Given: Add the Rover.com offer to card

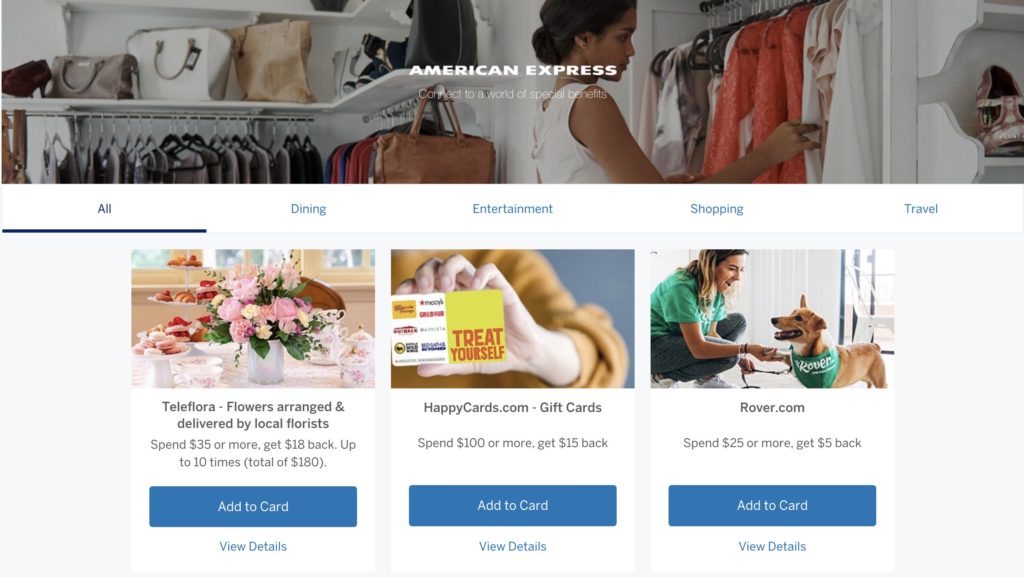Looking at the screenshot, I should [772, 505].
